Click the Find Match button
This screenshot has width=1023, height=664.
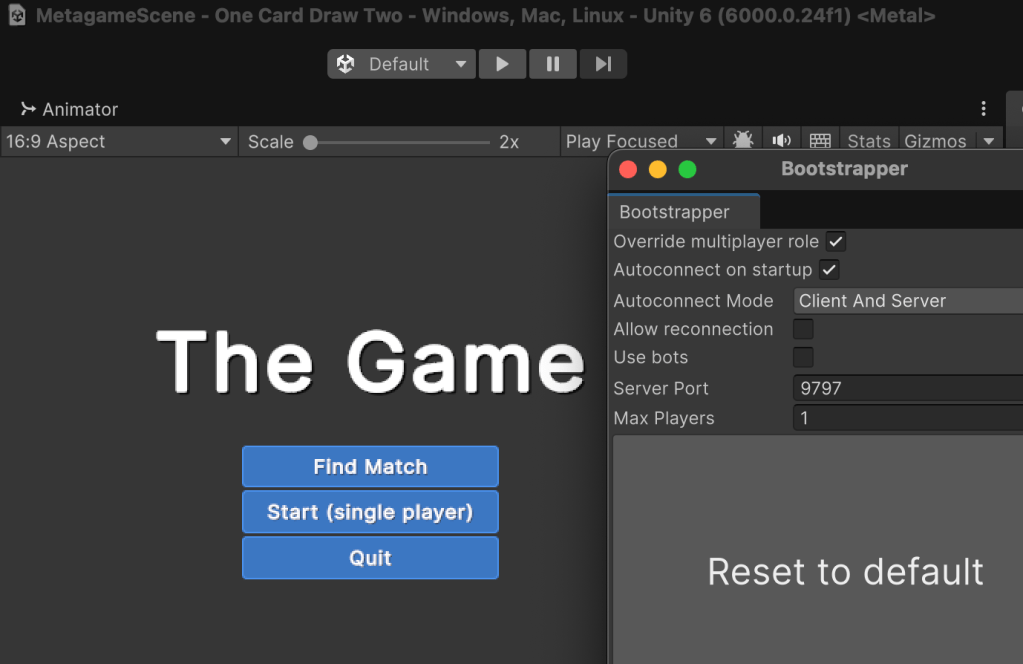point(370,467)
